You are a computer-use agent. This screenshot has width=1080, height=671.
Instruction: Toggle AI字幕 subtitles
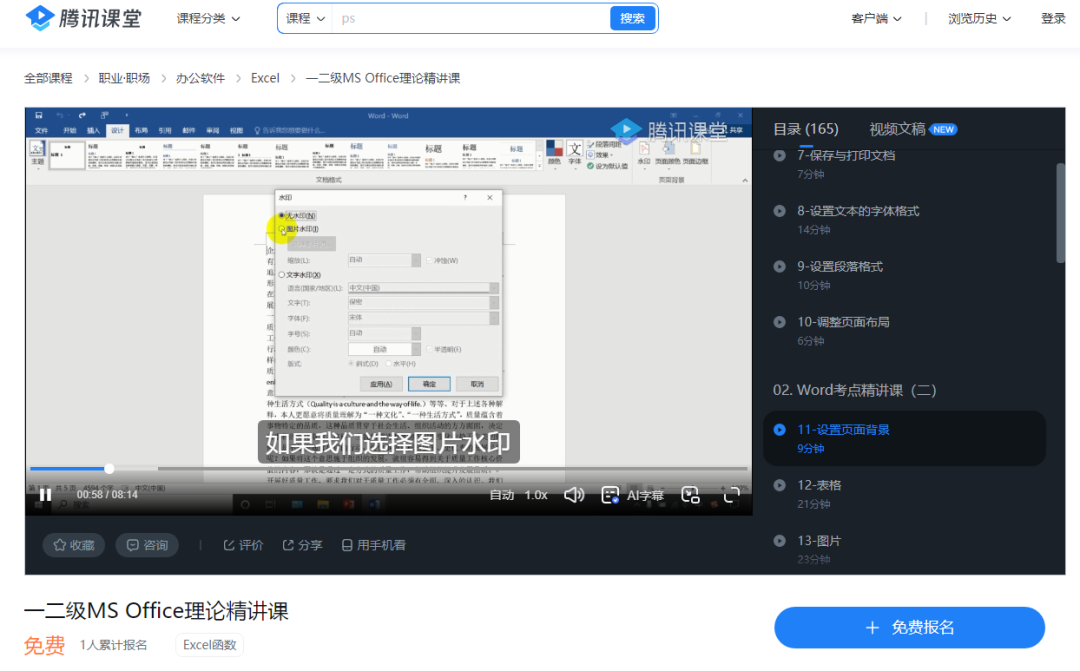[633, 494]
